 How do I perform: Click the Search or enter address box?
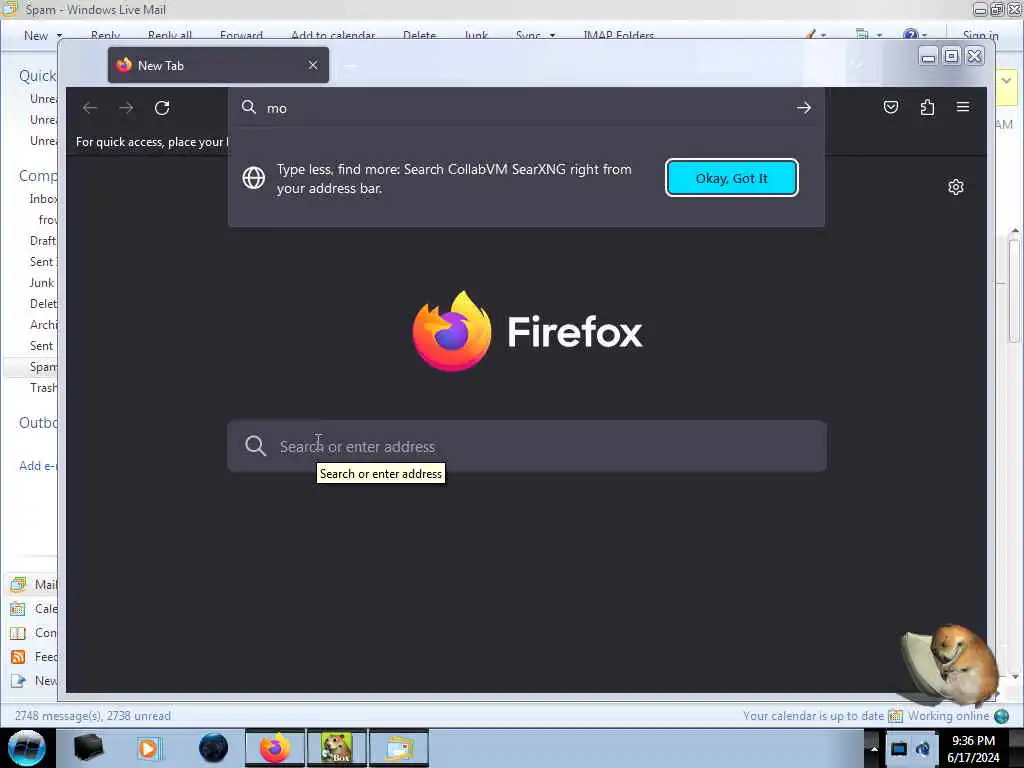pyautogui.click(x=526, y=446)
